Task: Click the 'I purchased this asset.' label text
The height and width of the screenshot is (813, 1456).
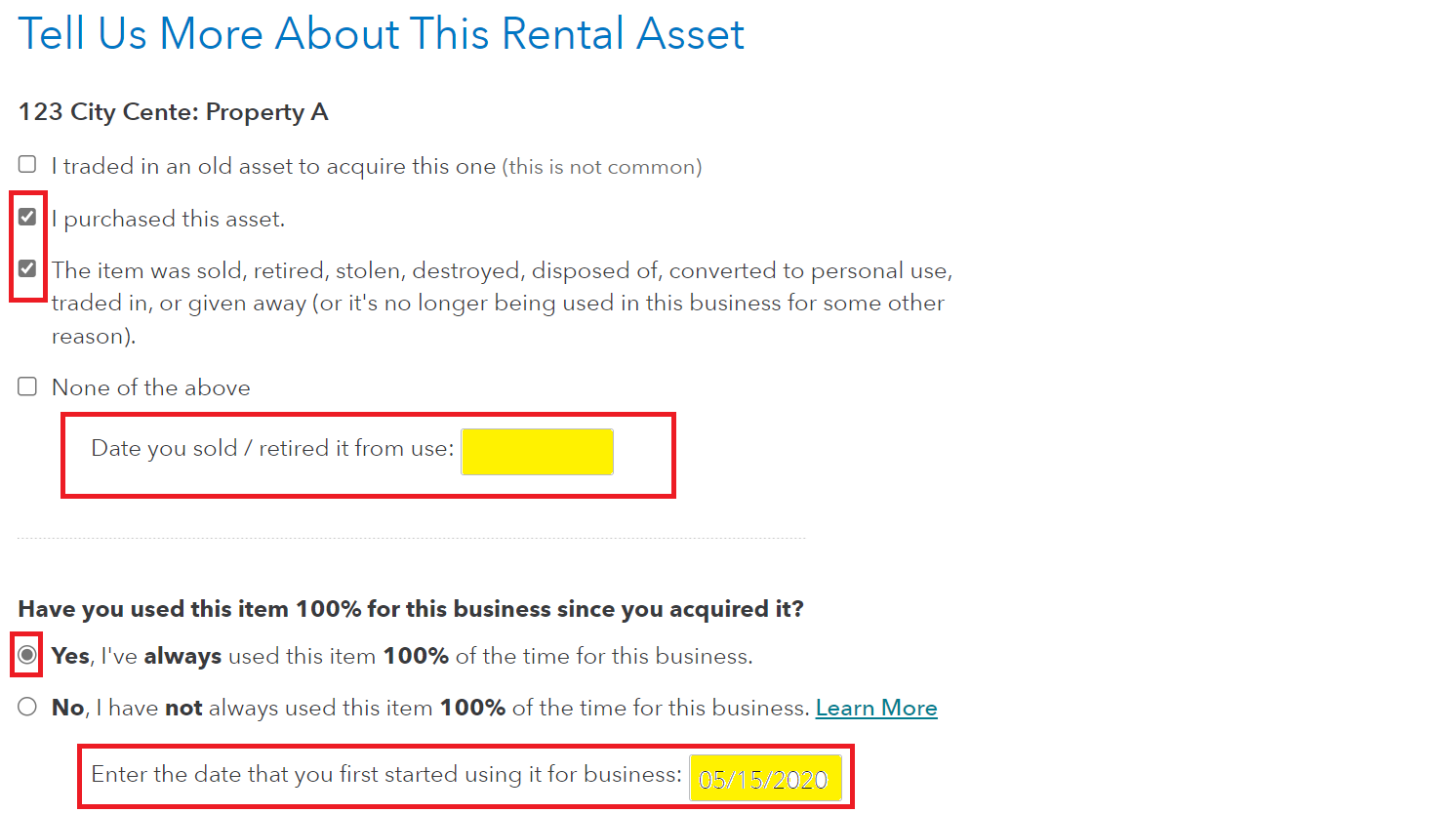Action: pyautogui.click(x=169, y=220)
